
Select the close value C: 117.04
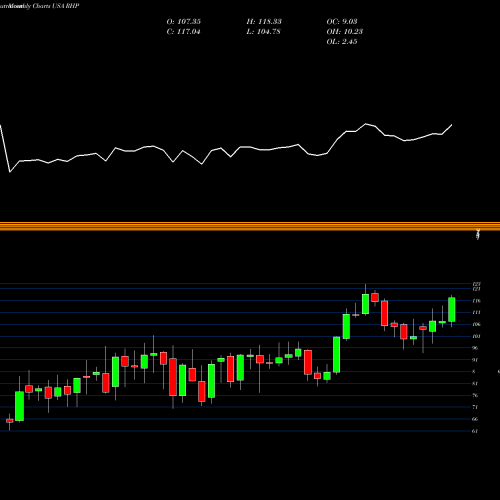(x=183, y=32)
